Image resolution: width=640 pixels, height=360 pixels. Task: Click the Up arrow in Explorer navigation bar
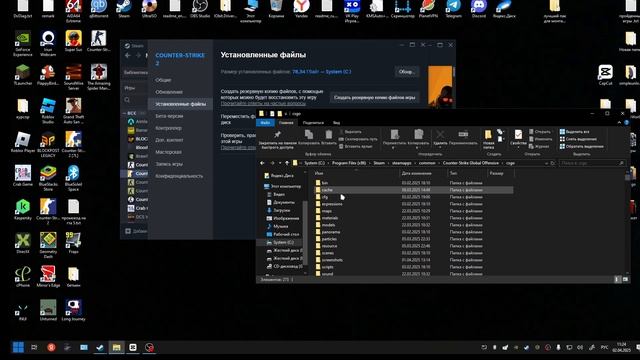coord(287,163)
